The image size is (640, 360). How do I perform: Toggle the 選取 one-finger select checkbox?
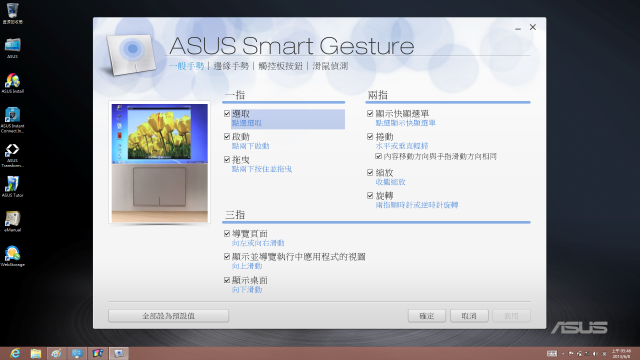(x=227, y=113)
